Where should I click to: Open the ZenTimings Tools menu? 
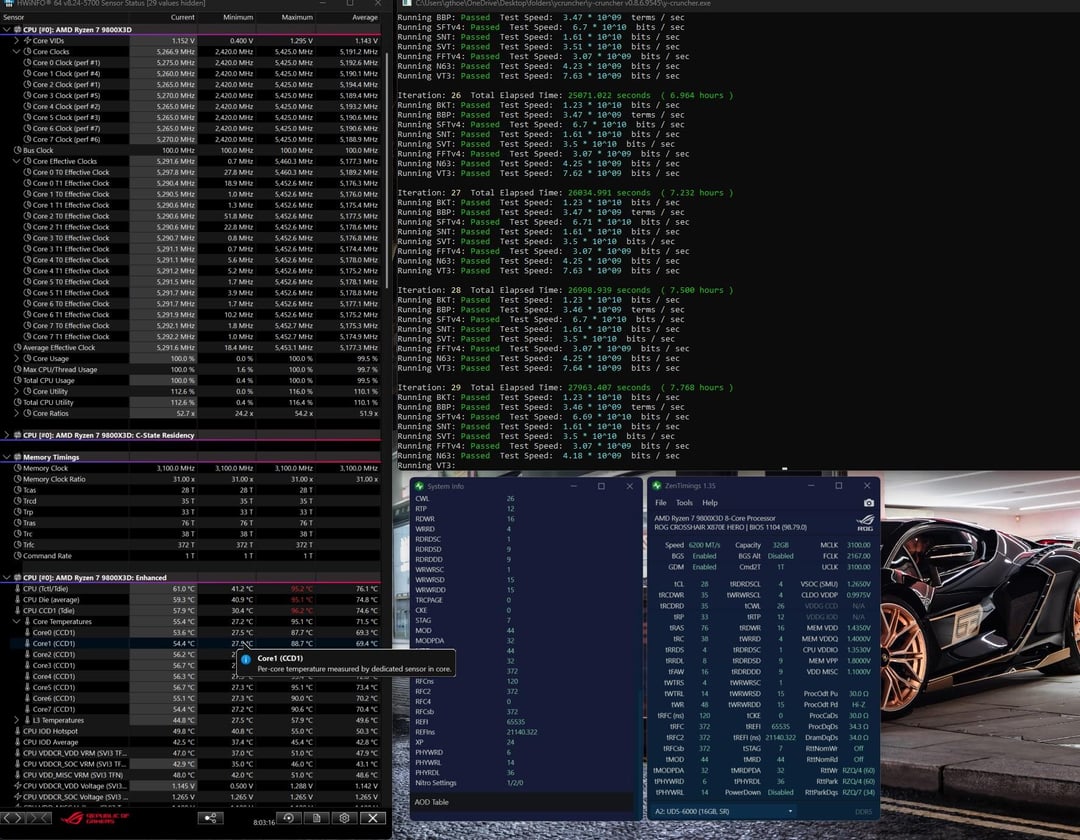pyautogui.click(x=684, y=503)
